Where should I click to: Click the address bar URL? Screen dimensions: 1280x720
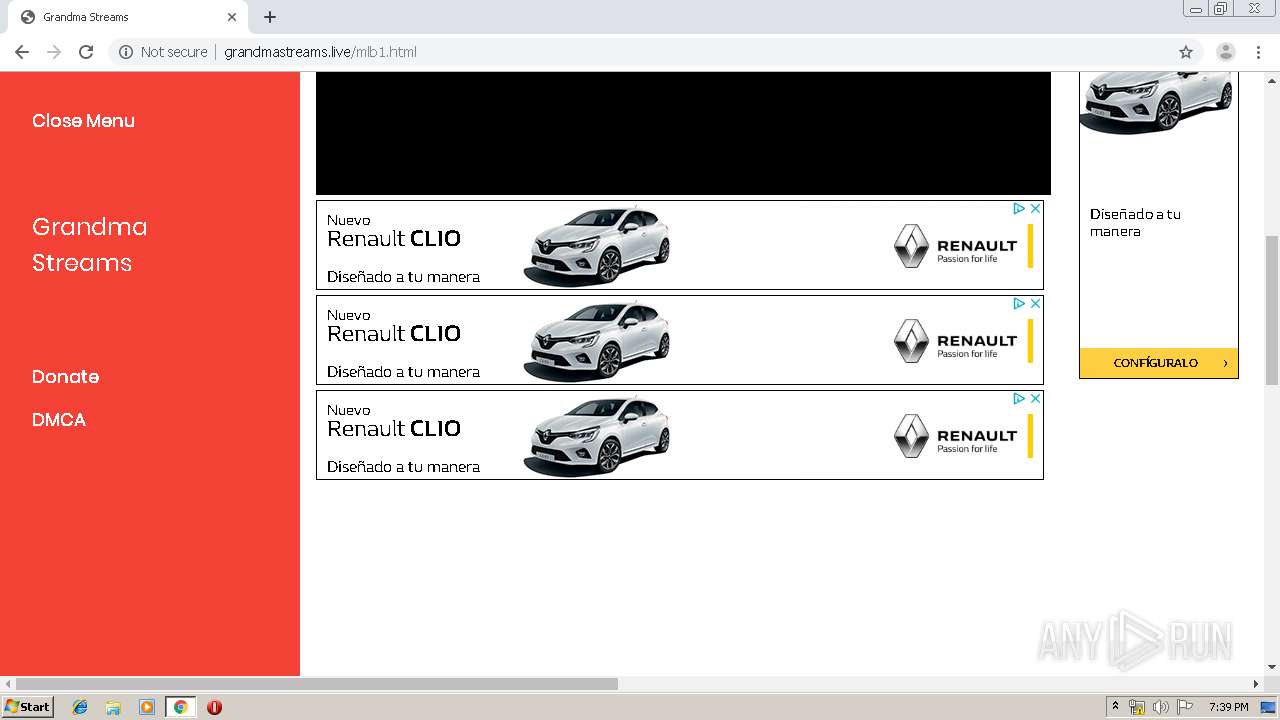coord(320,52)
